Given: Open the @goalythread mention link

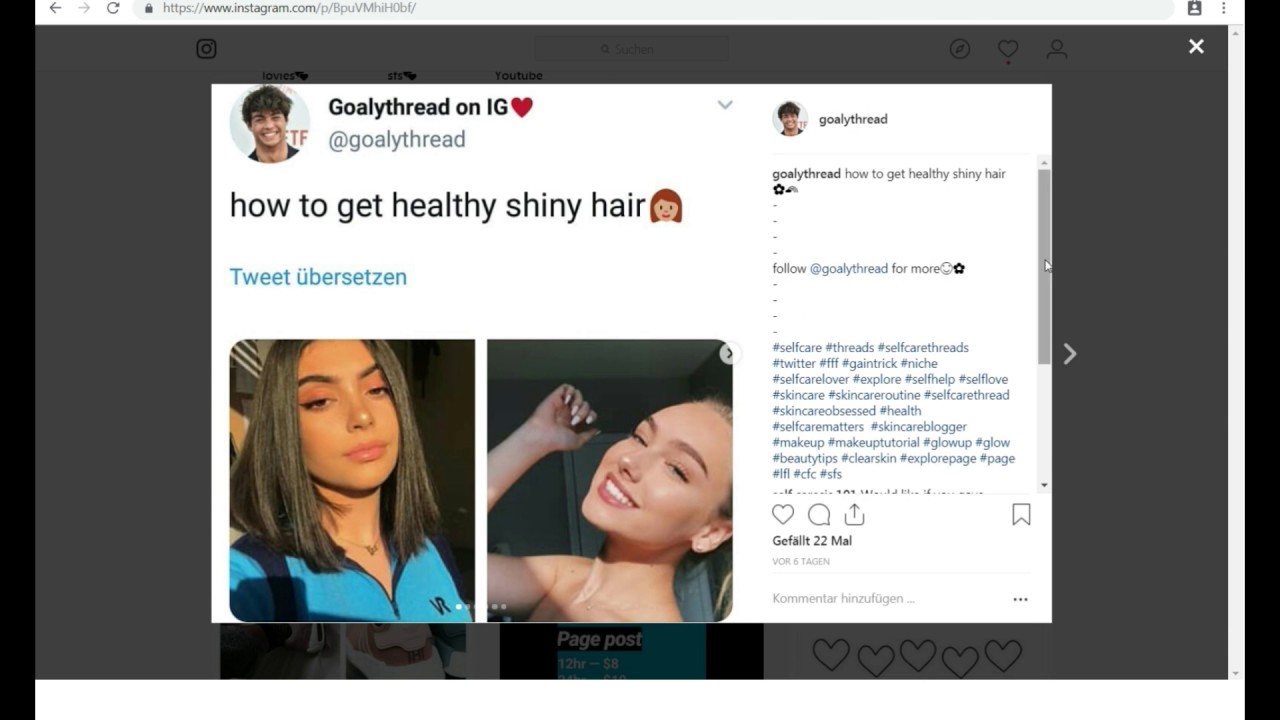Looking at the screenshot, I should click(849, 268).
